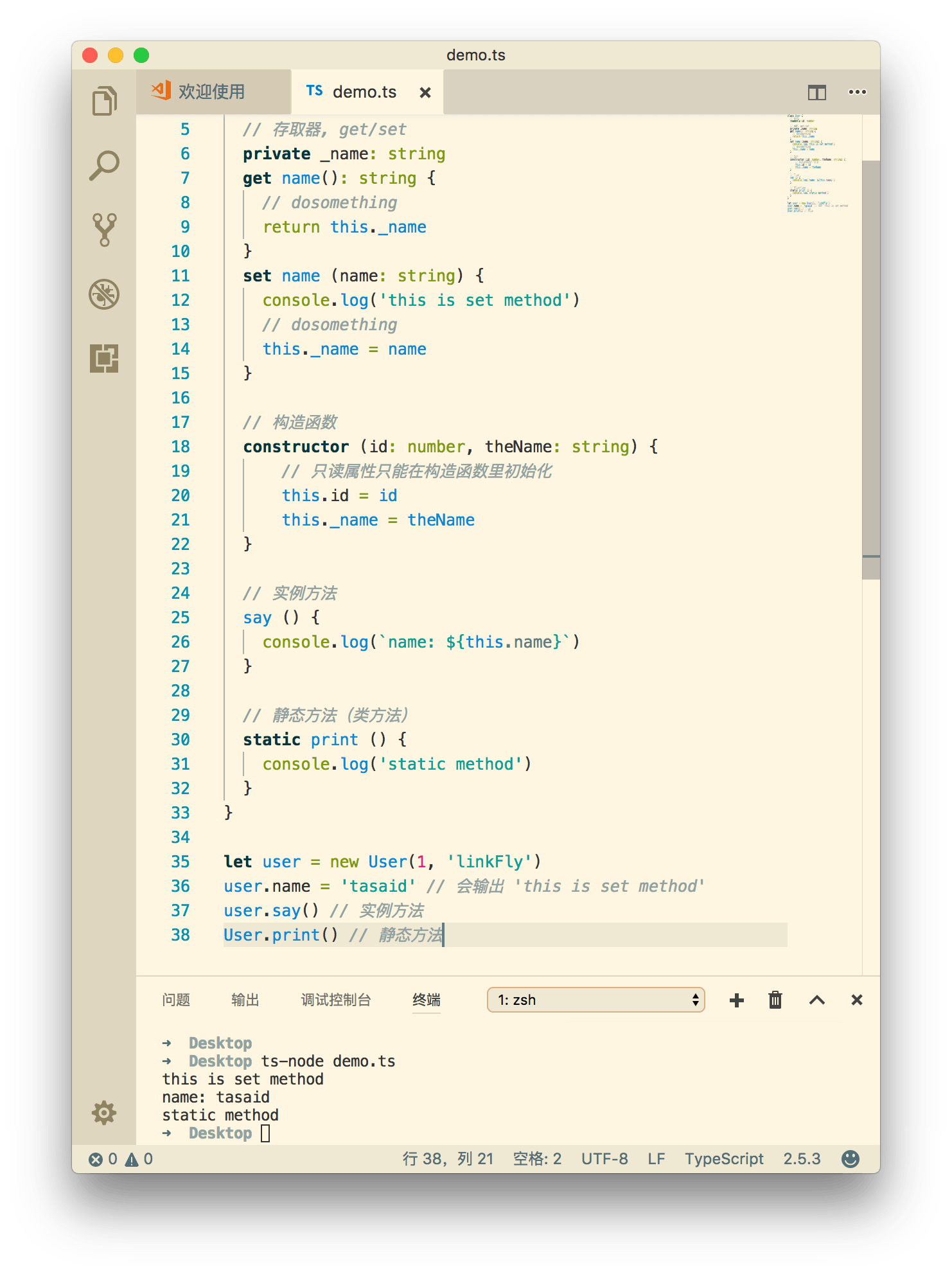Click the private keyword on line 6
This screenshot has width=952, height=1276.
[x=277, y=154]
